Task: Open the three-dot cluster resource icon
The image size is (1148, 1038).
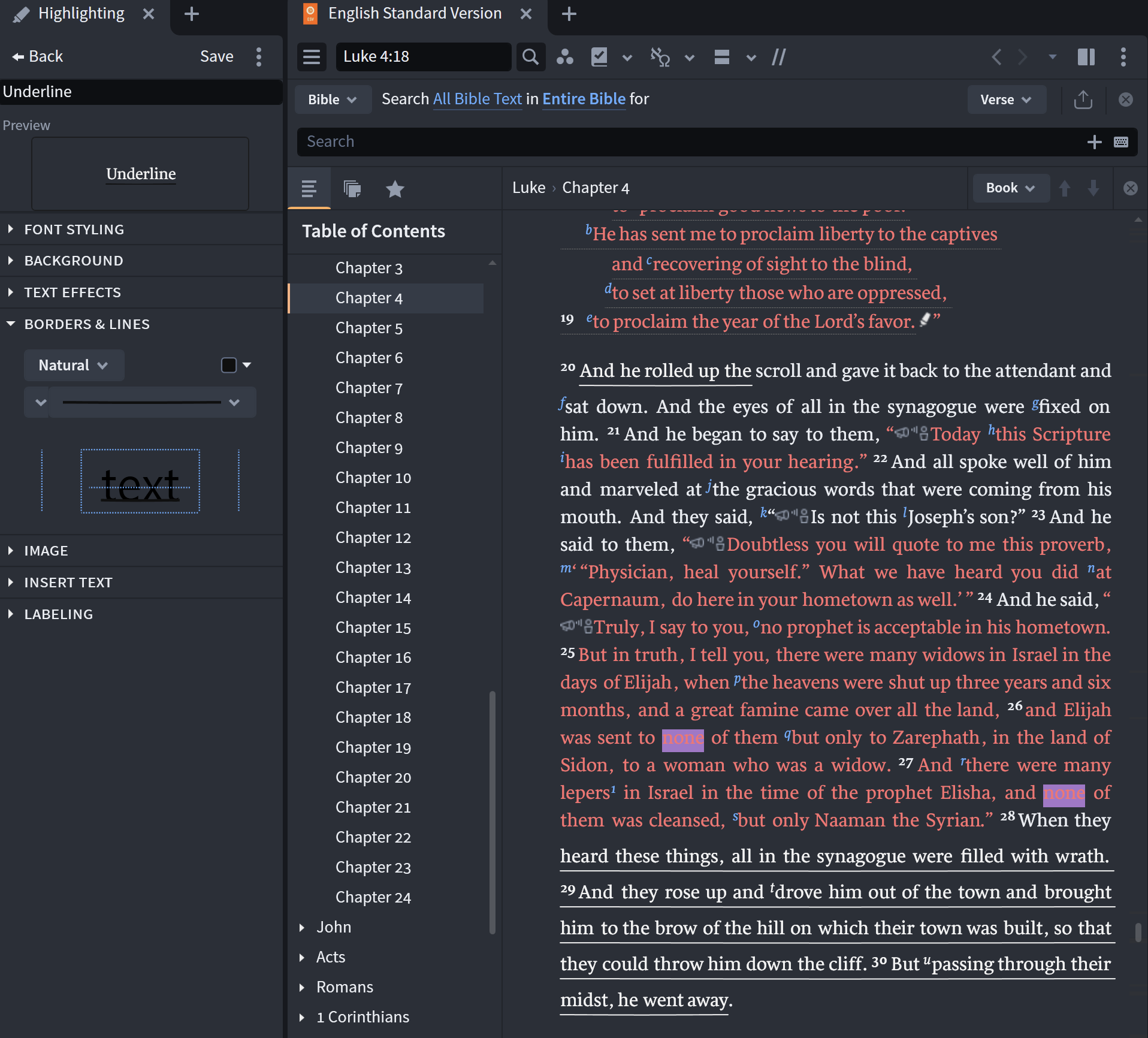Action: point(564,57)
